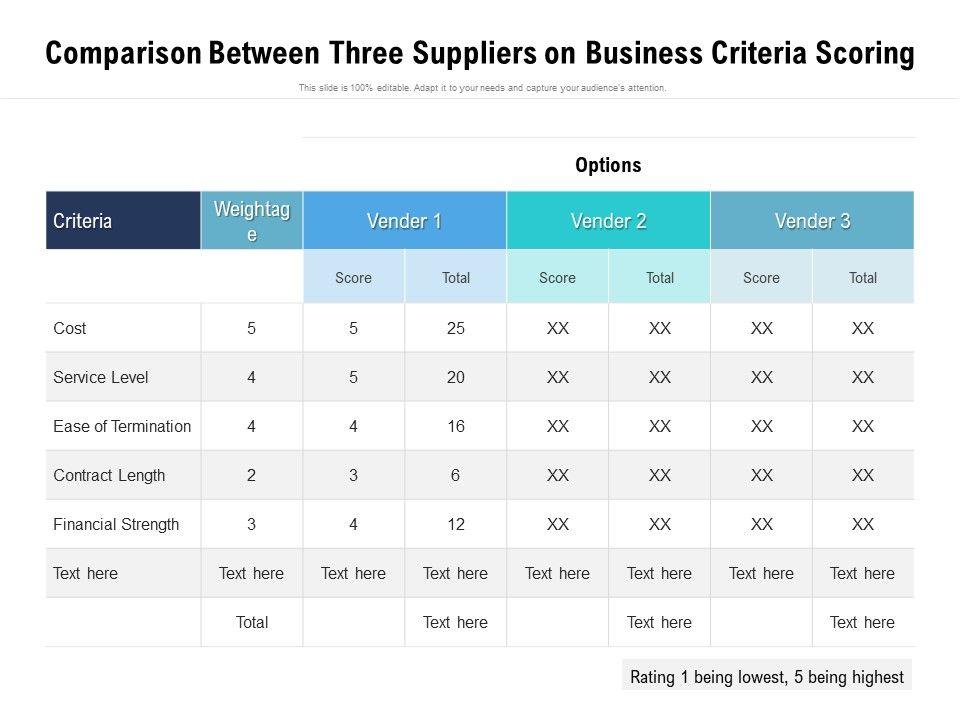
Task: Click the Vender 1 total value 16
Action: [x=456, y=426]
